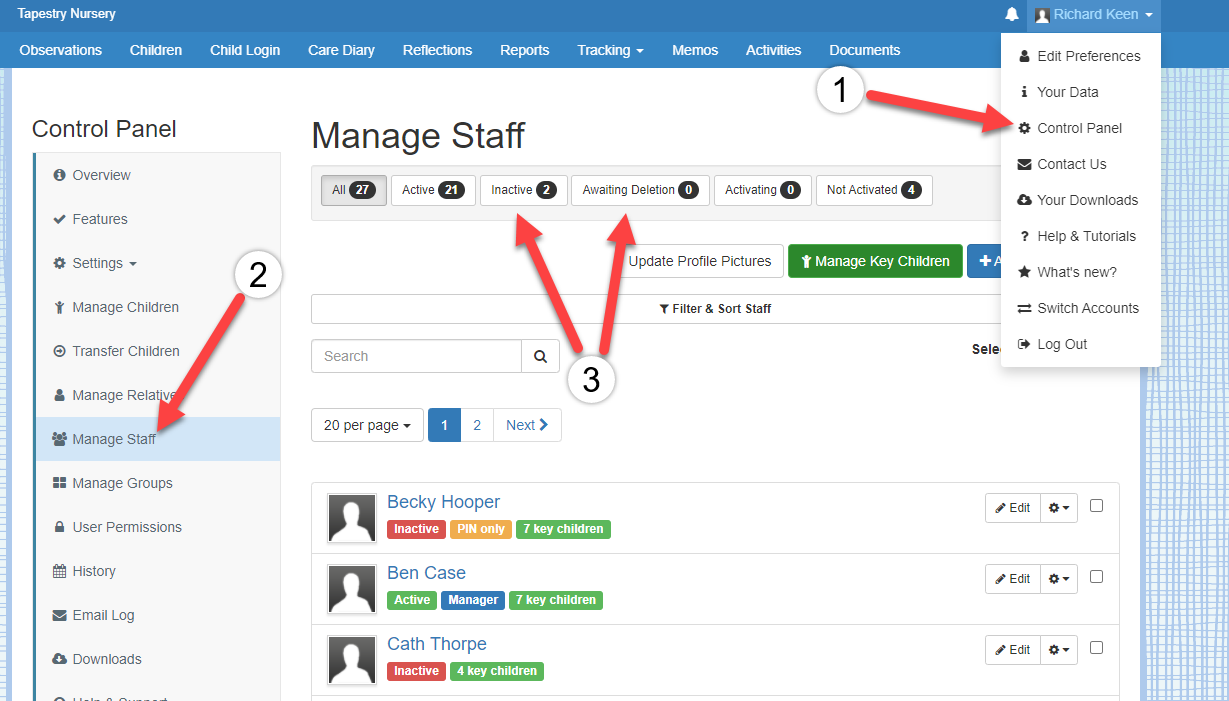The width and height of the screenshot is (1229, 701).
Task: Click the Switch Accounts arrows icon
Action: (x=1024, y=308)
